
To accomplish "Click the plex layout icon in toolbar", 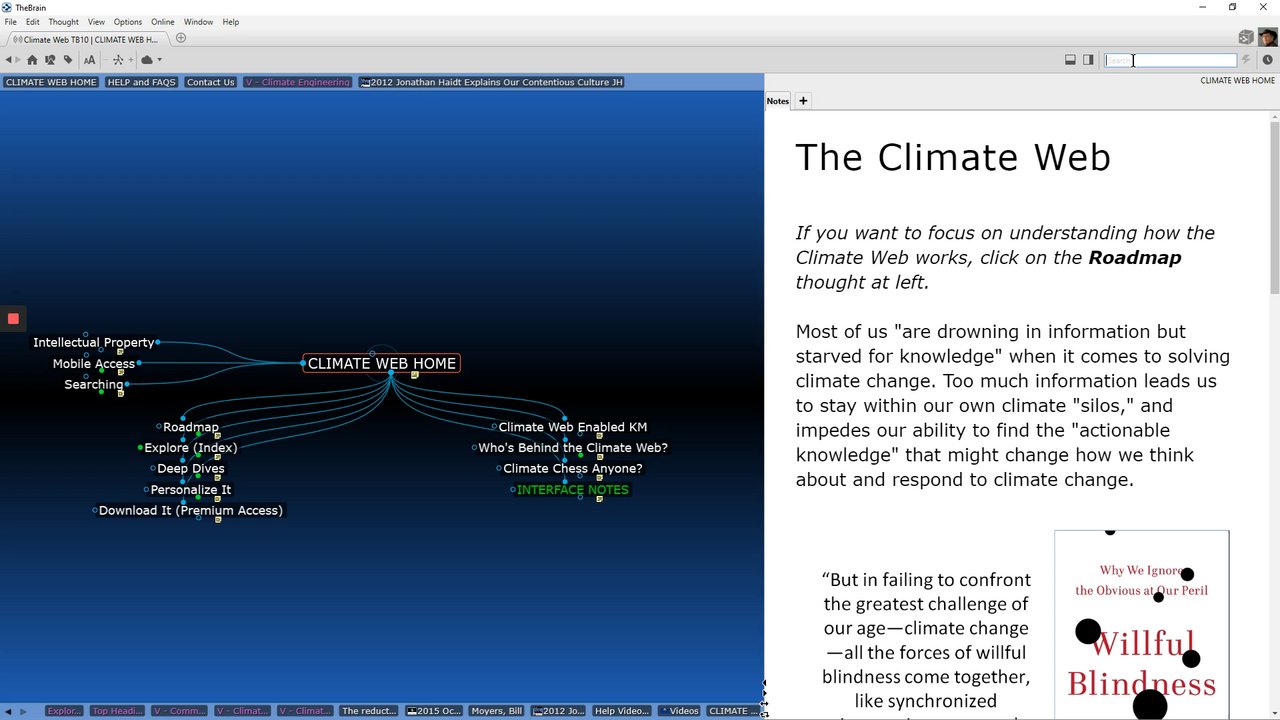I will 118,60.
